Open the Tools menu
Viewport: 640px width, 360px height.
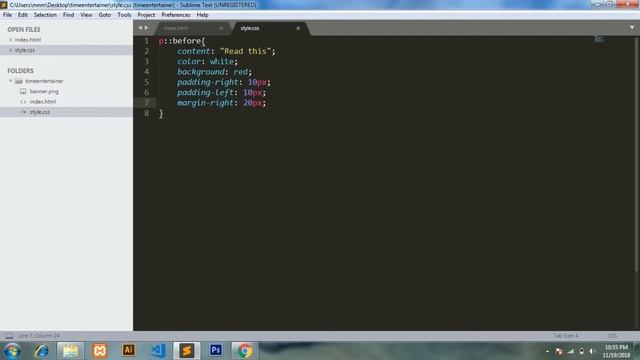click(x=124, y=15)
